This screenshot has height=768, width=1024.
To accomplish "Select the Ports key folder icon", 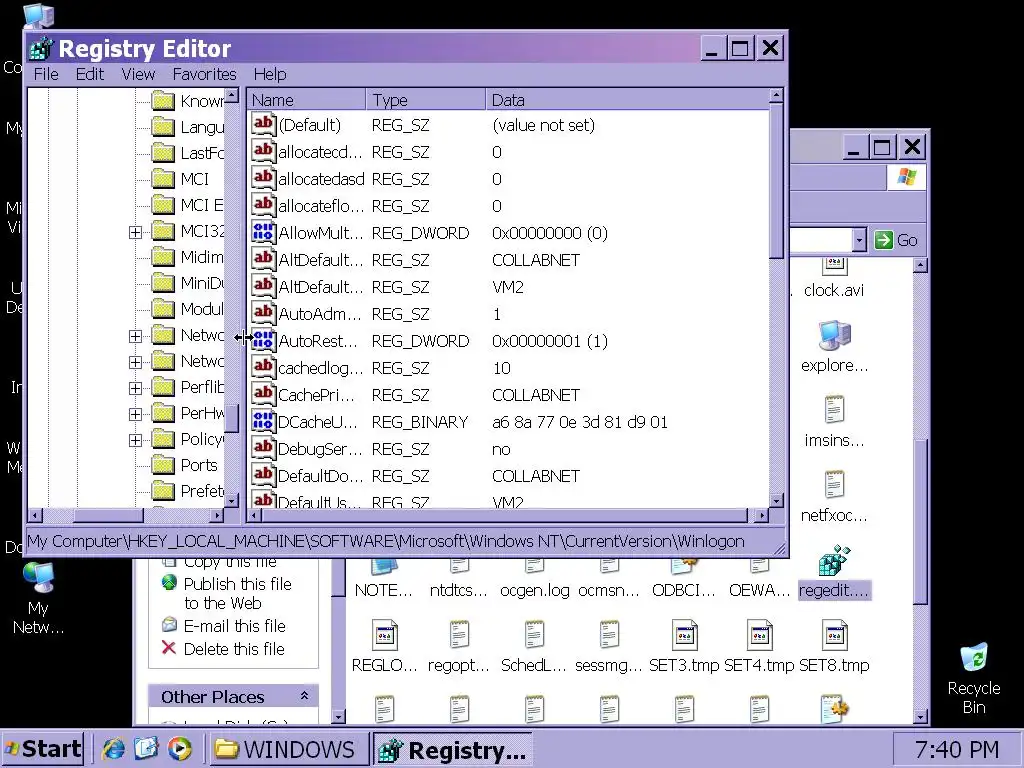I will pos(163,466).
